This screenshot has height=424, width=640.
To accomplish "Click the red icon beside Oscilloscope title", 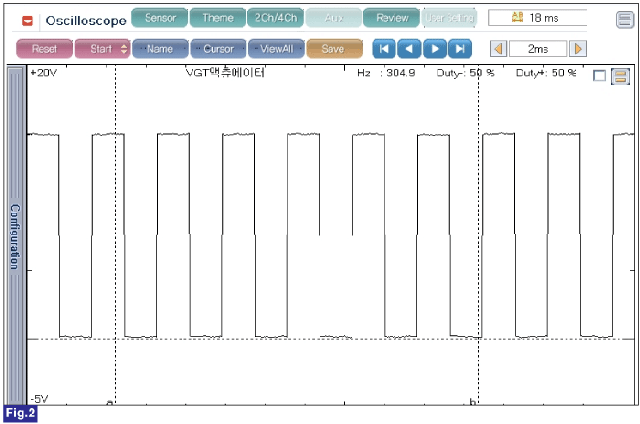I will click(x=27, y=20).
